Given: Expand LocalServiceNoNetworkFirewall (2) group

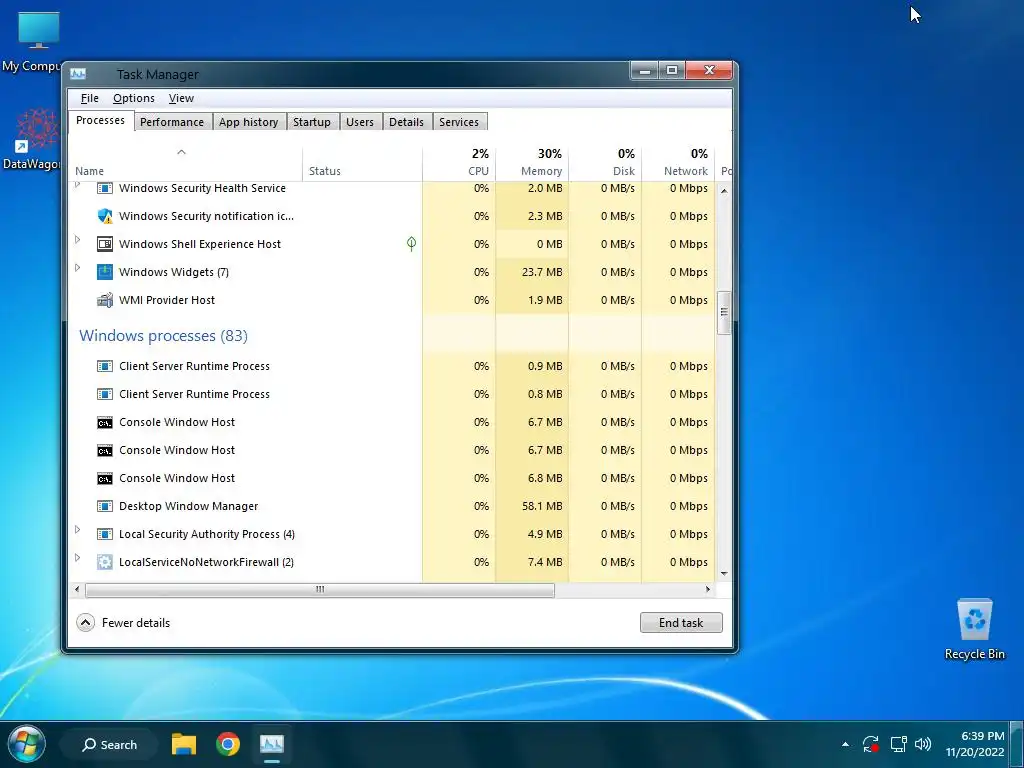Looking at the screenshot, I should [78, 558].
